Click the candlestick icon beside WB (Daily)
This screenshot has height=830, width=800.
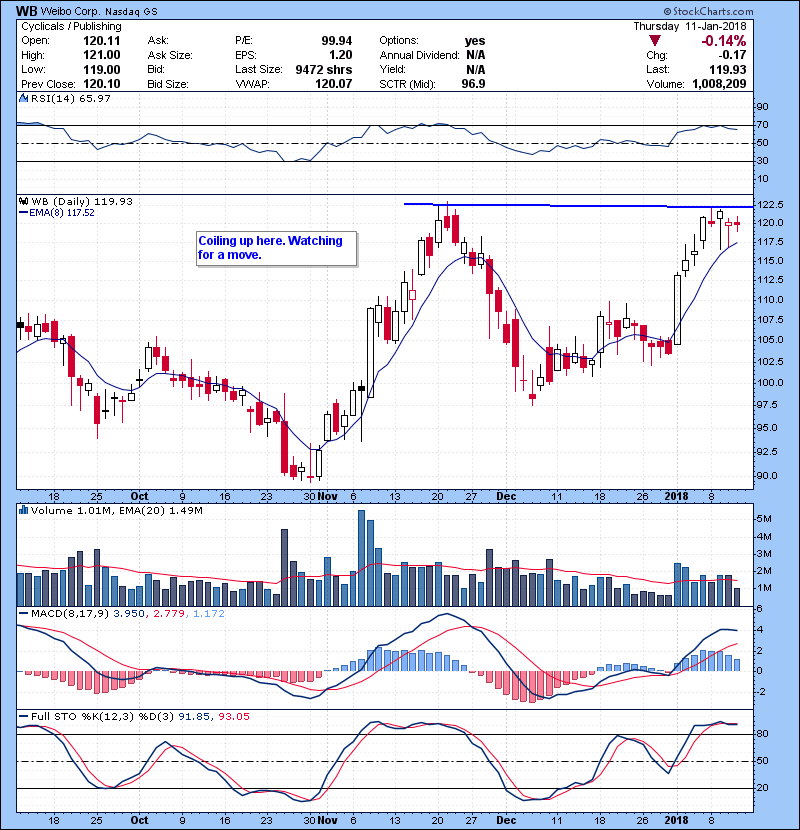pos(23,201)
